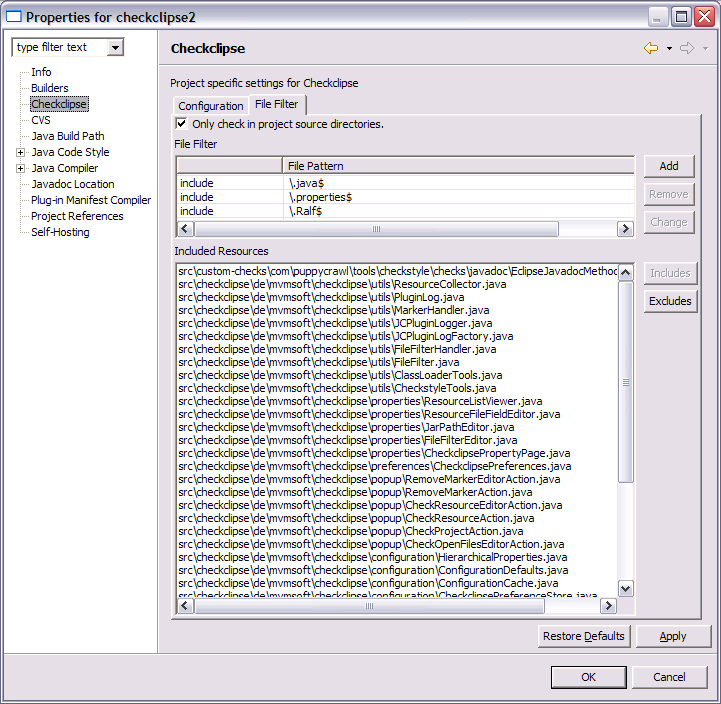Select Project References
Viewport: 721px width, 704px height.
click(x=77, y=216)
